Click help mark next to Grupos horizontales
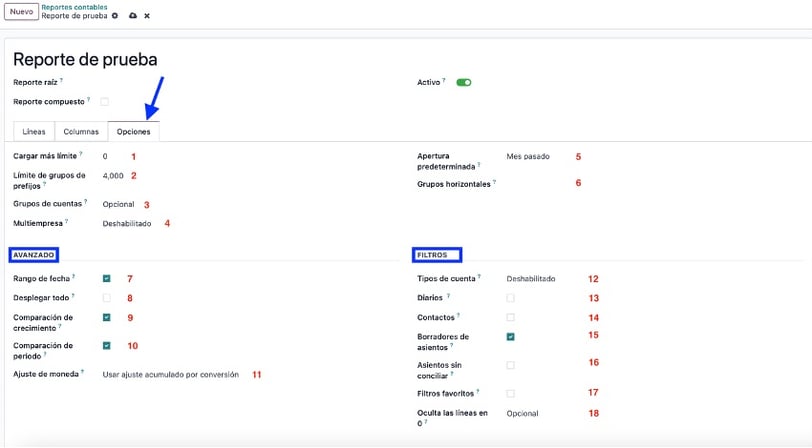This screenshot has width=812, height=448. 495,182
